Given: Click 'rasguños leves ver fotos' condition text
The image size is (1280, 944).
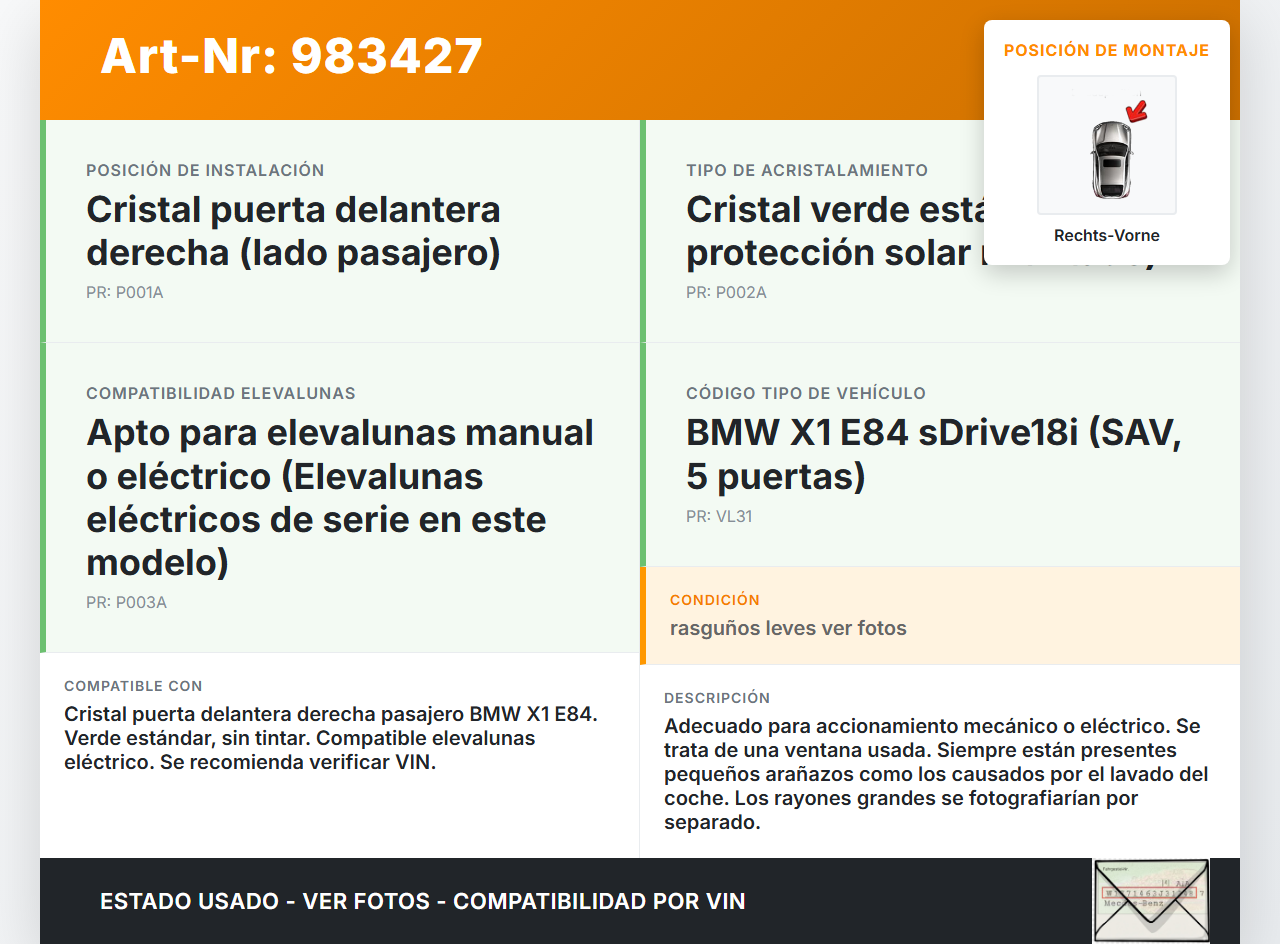Looking at the screenshot, I should pyautogui.click(x=788, y=628).
